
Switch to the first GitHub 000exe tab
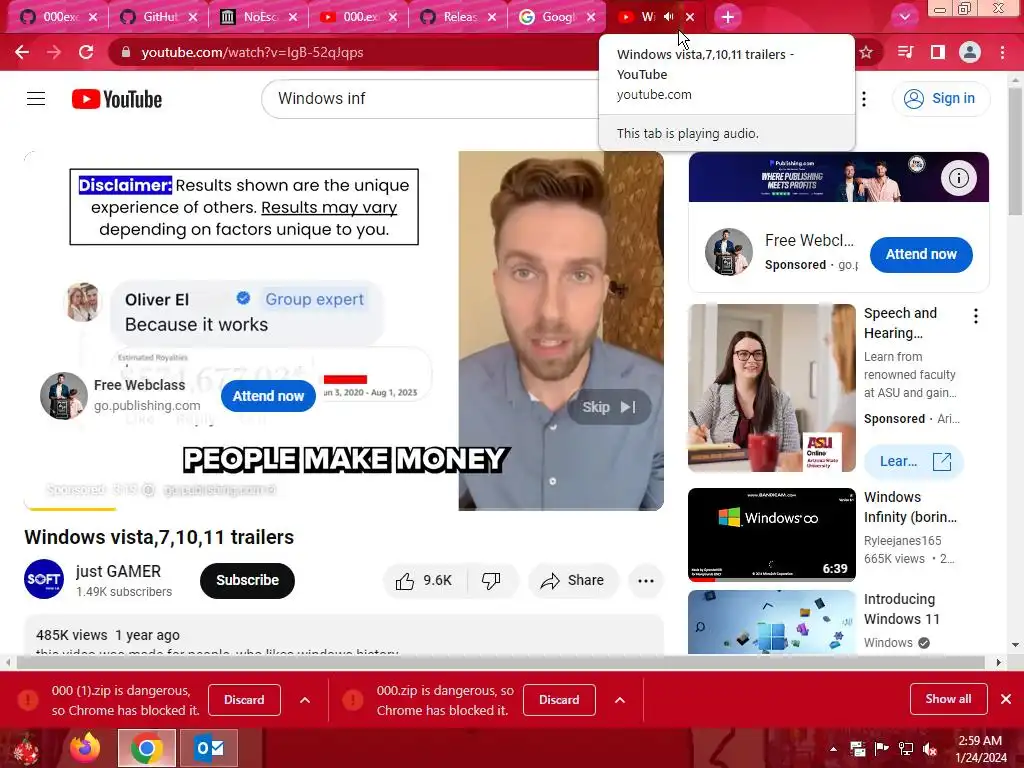(x=59, y=17)
